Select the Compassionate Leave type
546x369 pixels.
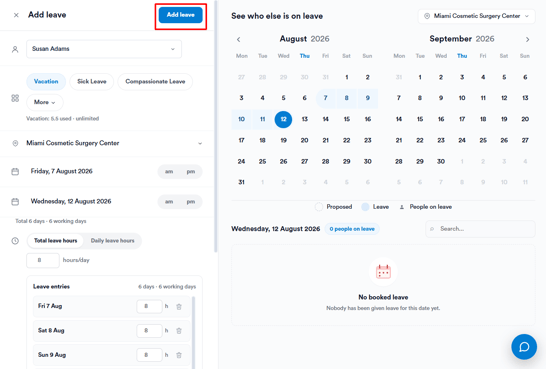tap(155, 81)
